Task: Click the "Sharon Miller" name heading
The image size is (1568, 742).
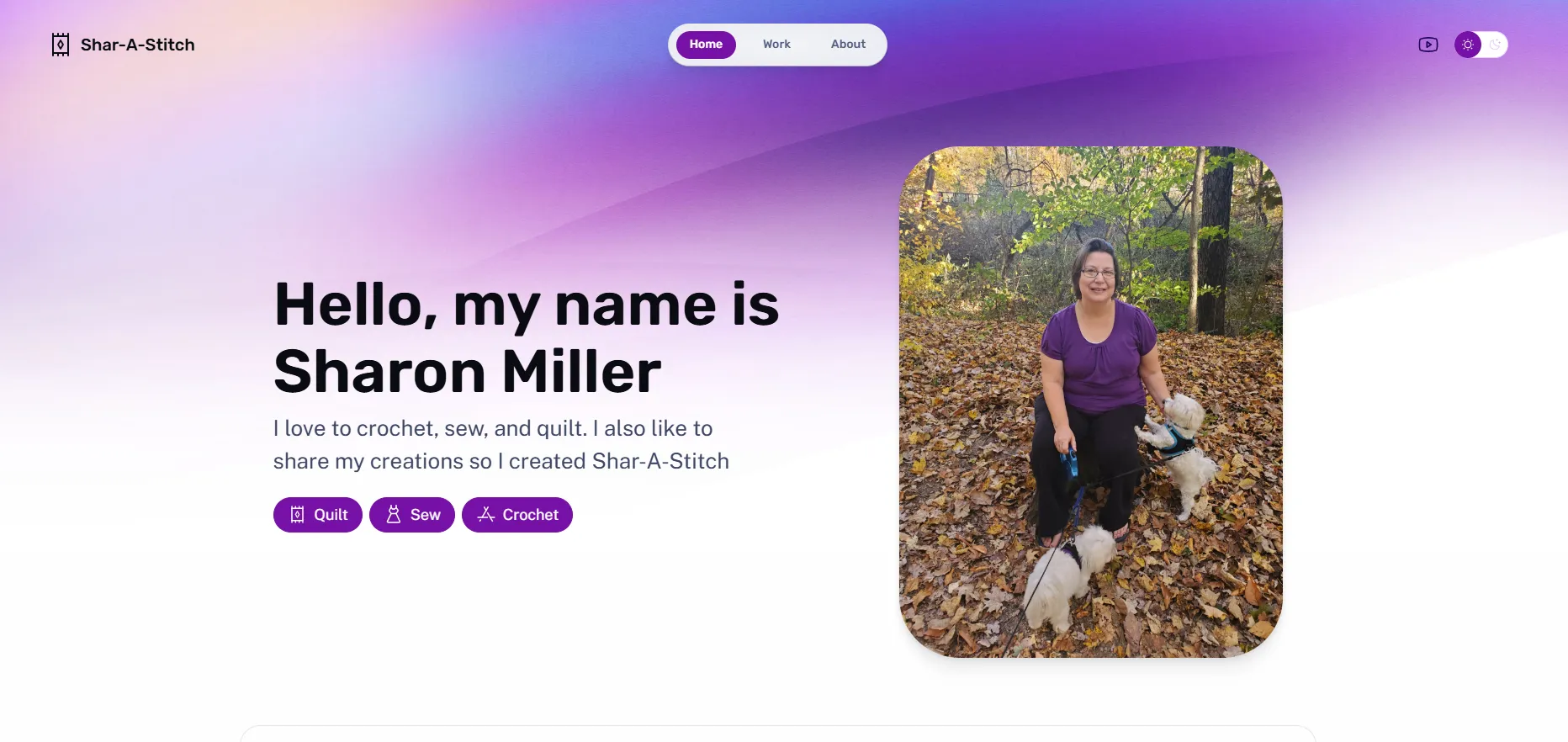Action: point(468,372)
